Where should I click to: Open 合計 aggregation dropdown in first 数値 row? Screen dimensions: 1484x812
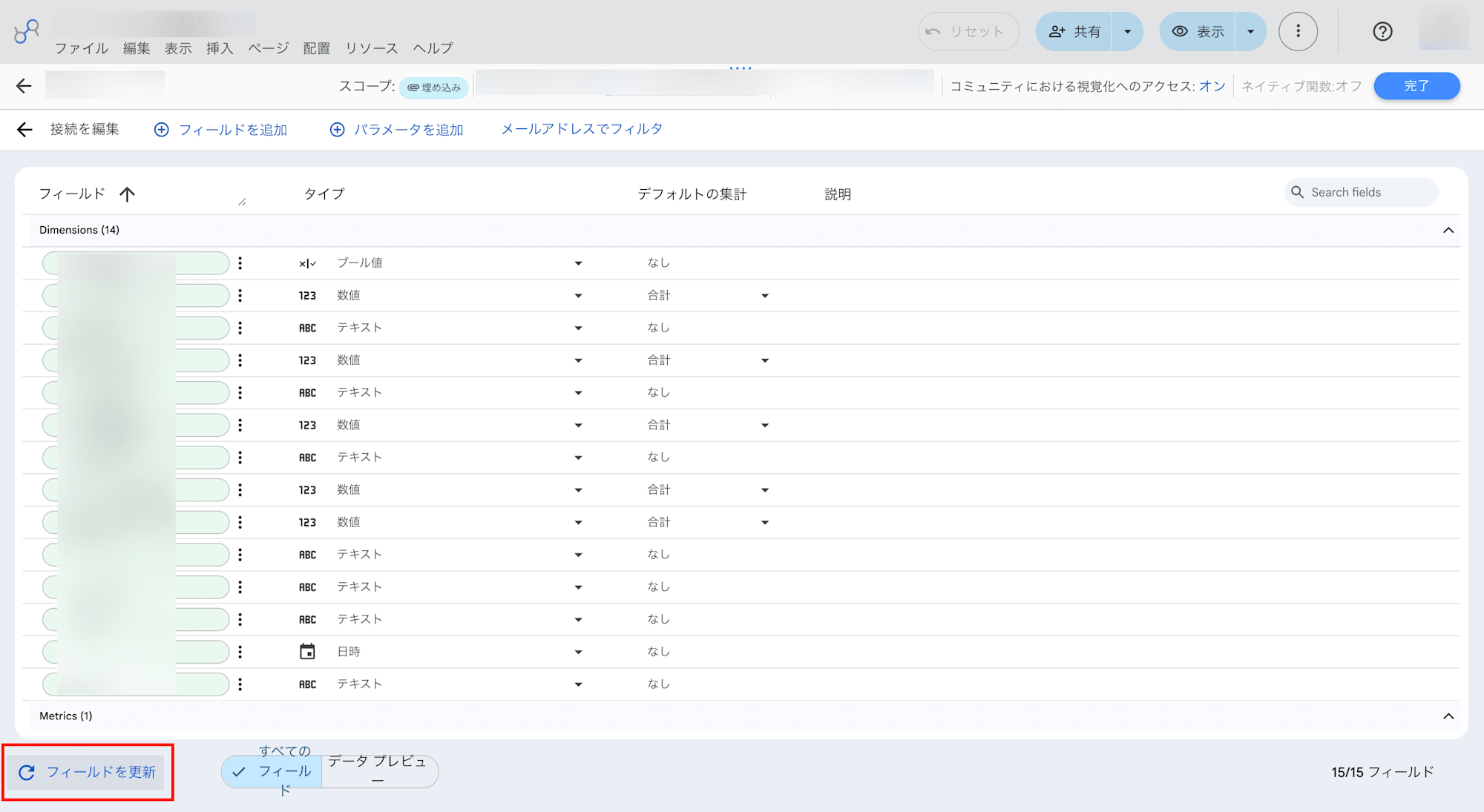[x=765, y=296]
